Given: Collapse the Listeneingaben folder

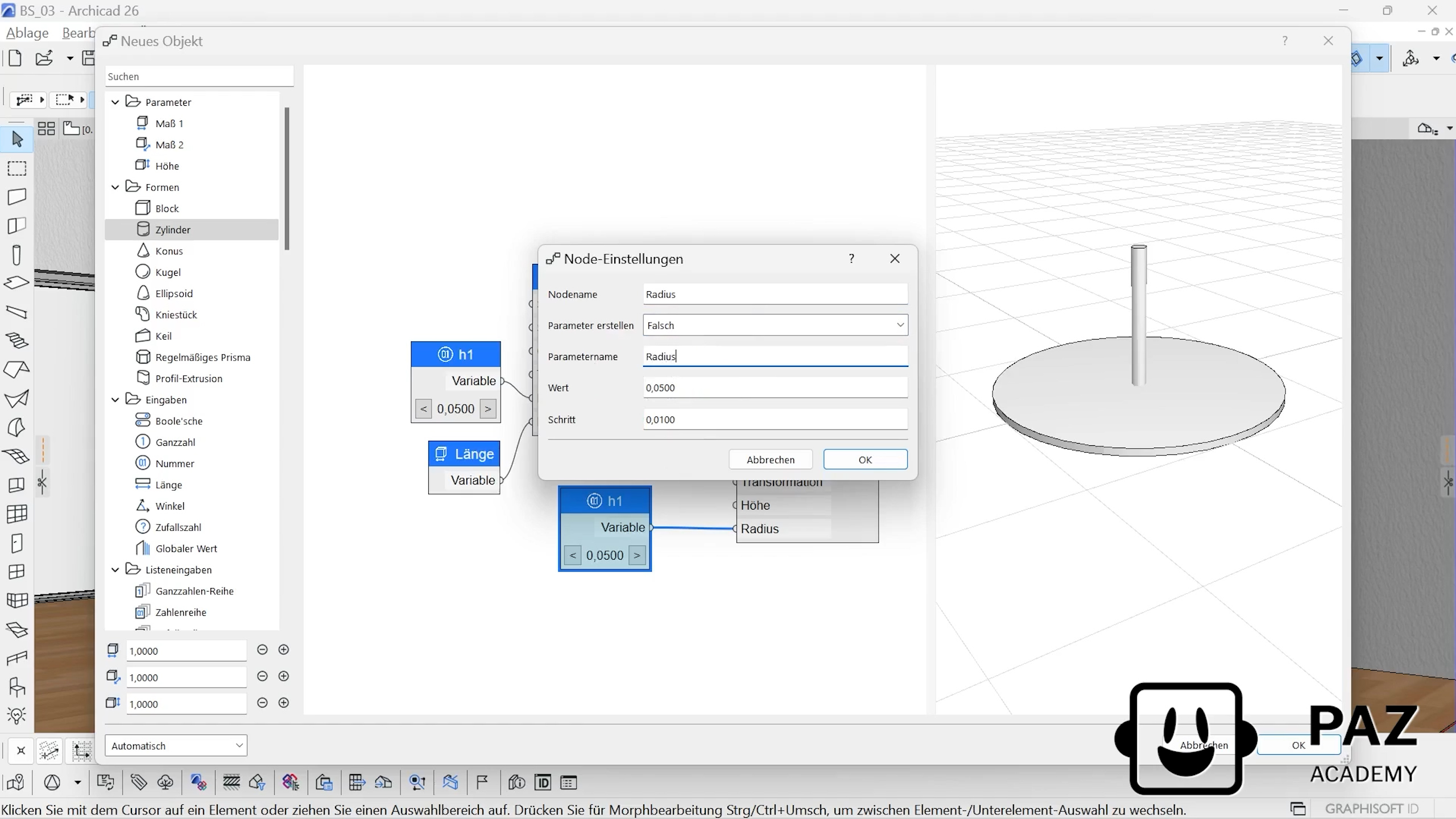Looking at the screenshot, I should (115, 569).
